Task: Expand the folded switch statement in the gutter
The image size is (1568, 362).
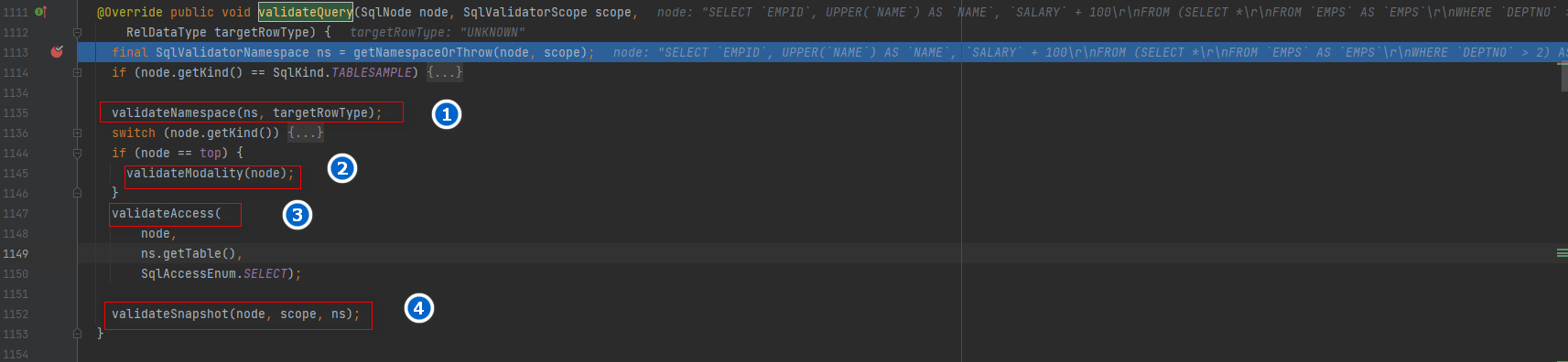Action: 78,133
